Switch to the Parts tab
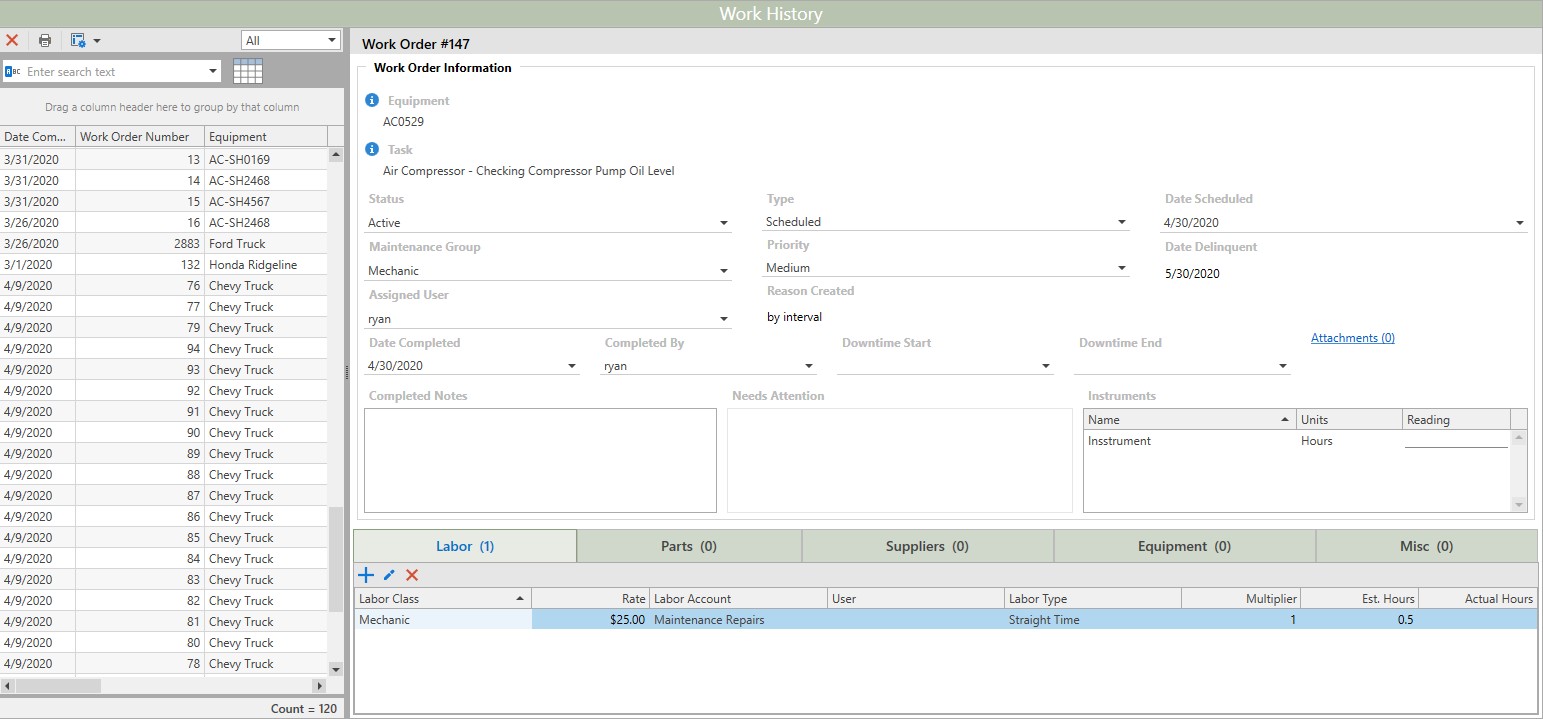 pyautogui.click(x=688, y=546)
